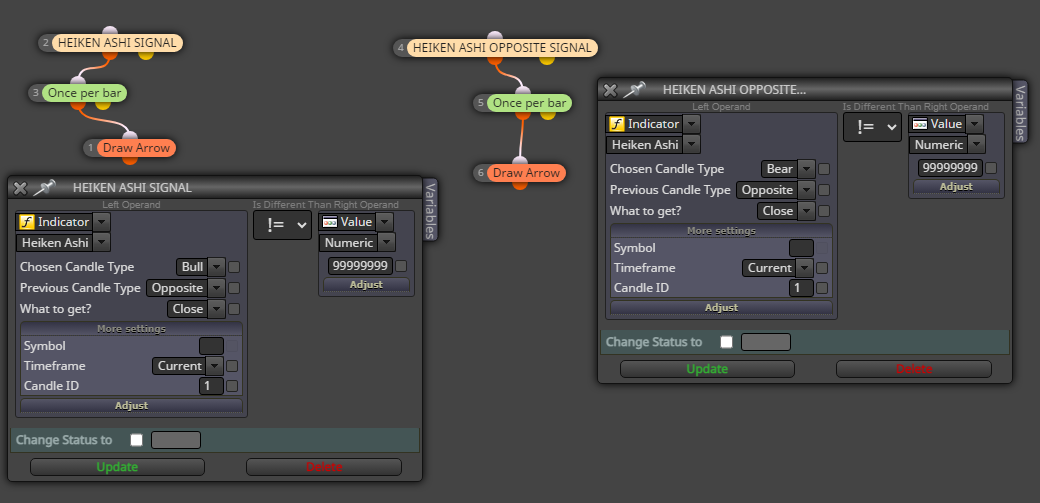
Task: Click Update in HEIKEN ASHI SIGNAL panel
Action: tap(117, 467)
